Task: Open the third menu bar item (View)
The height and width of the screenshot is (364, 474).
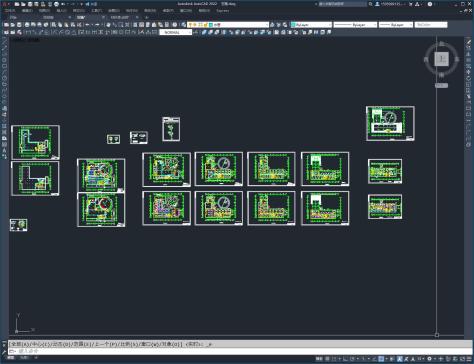Action: point(44,11)
